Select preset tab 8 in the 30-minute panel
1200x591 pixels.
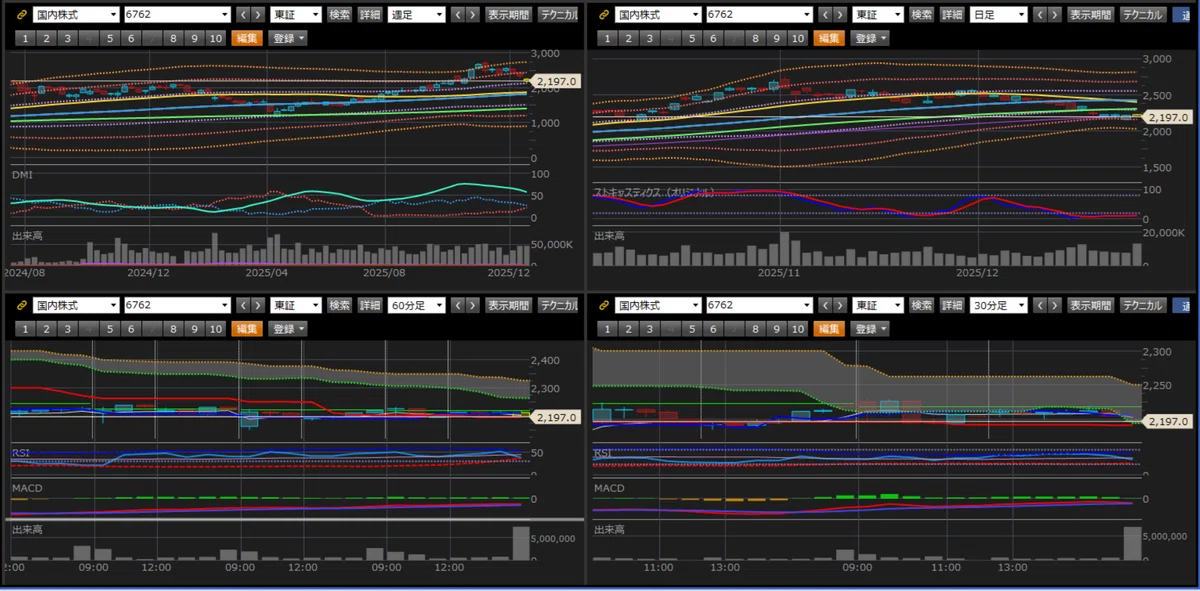click(x=755, y=328)
